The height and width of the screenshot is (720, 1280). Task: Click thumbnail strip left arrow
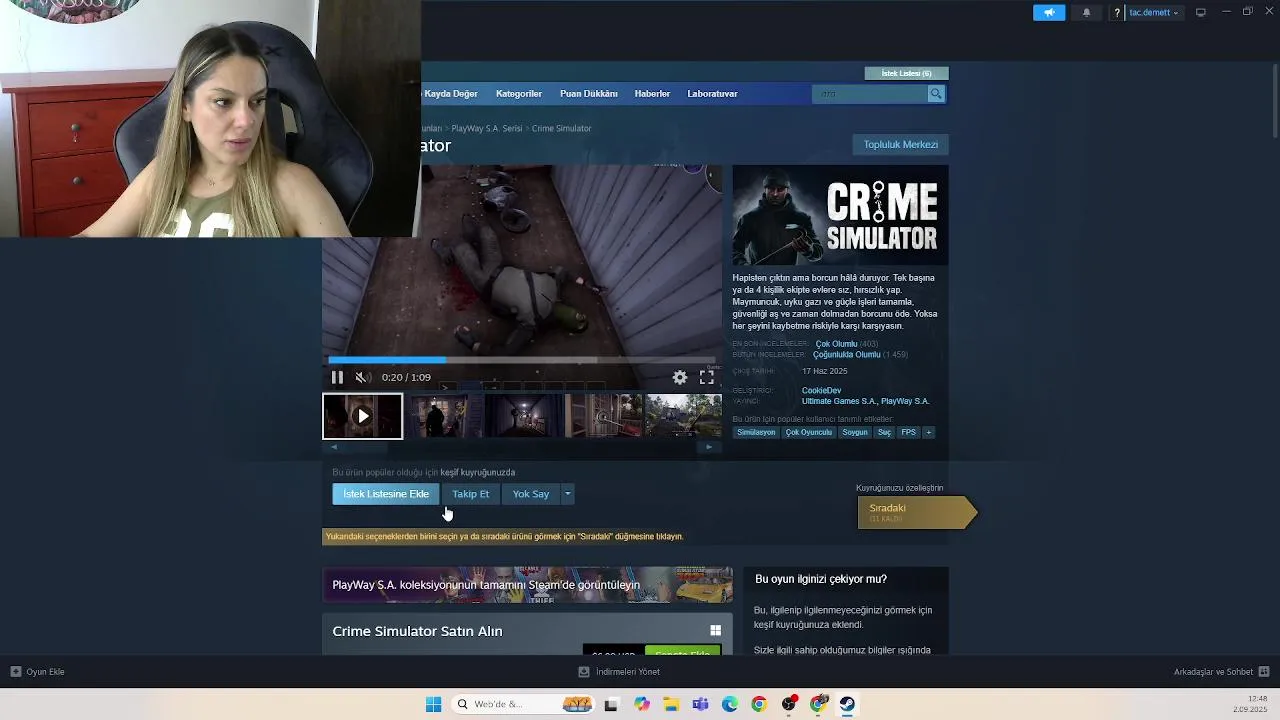pyautogui.click(x=335, y=447)
